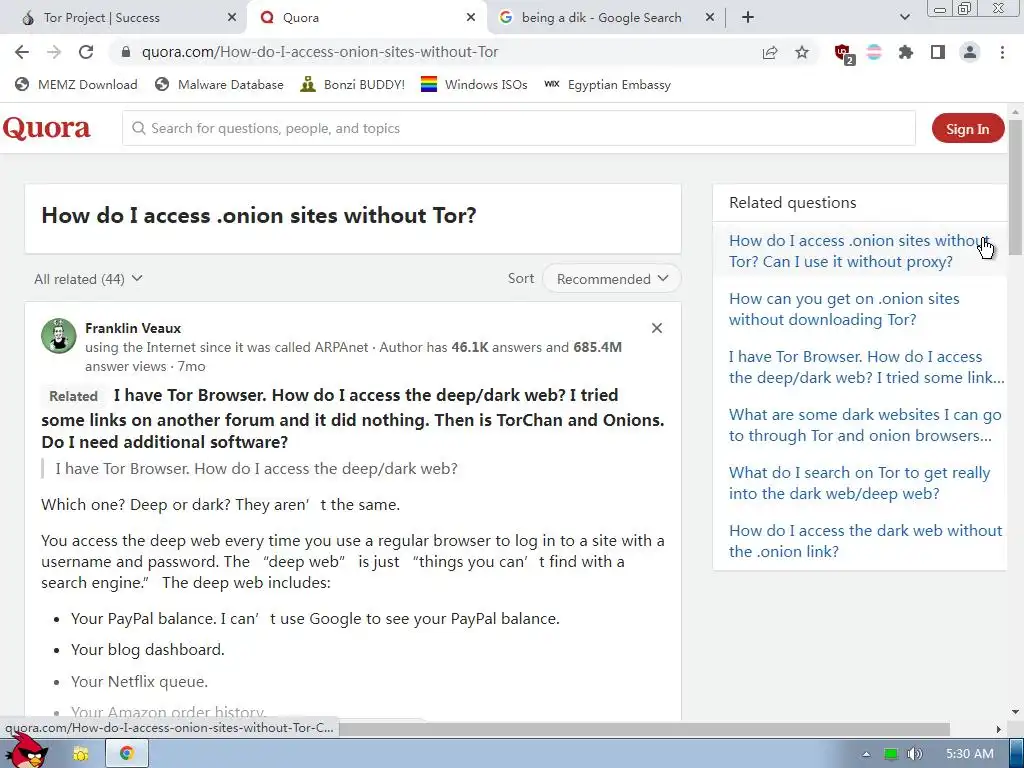1024x768 pixels.
Task: Close the Tor Project tab
Action: coord(232,18)
